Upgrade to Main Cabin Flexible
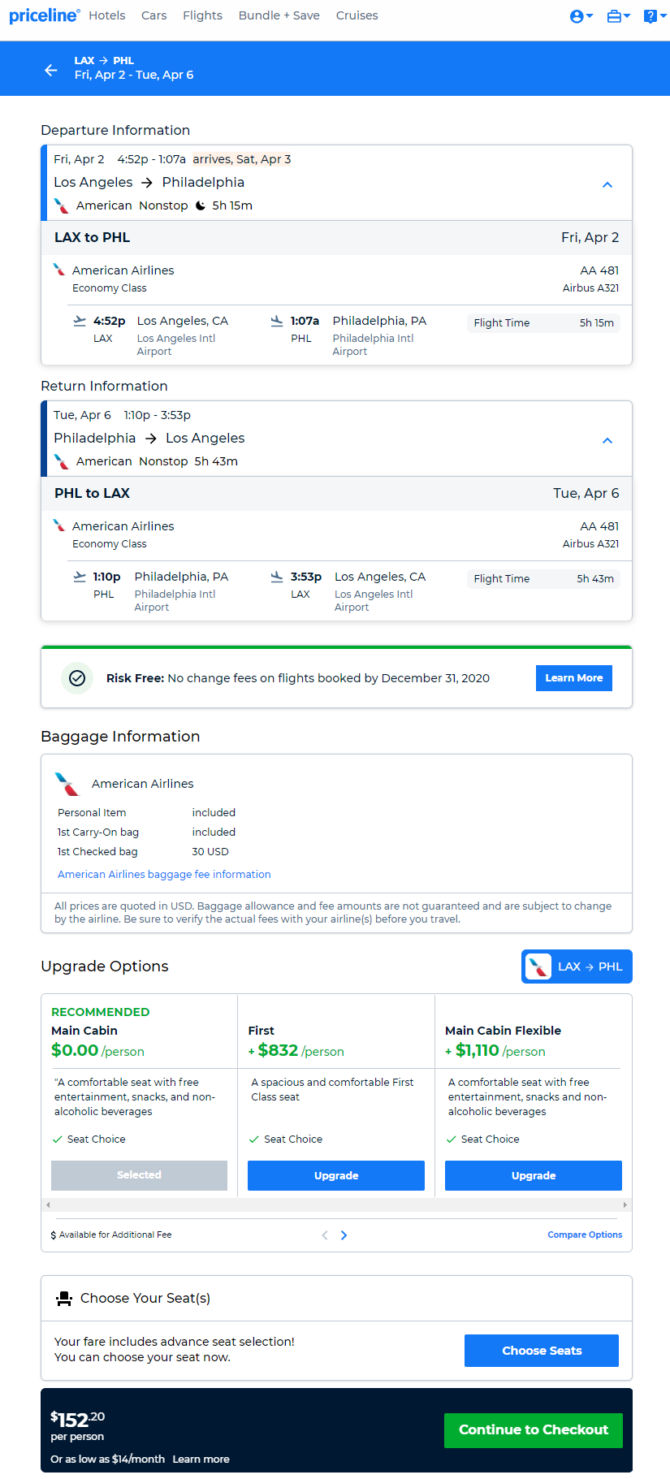This screenshot has height=1479, width=670. click(x=533, y=1175)
